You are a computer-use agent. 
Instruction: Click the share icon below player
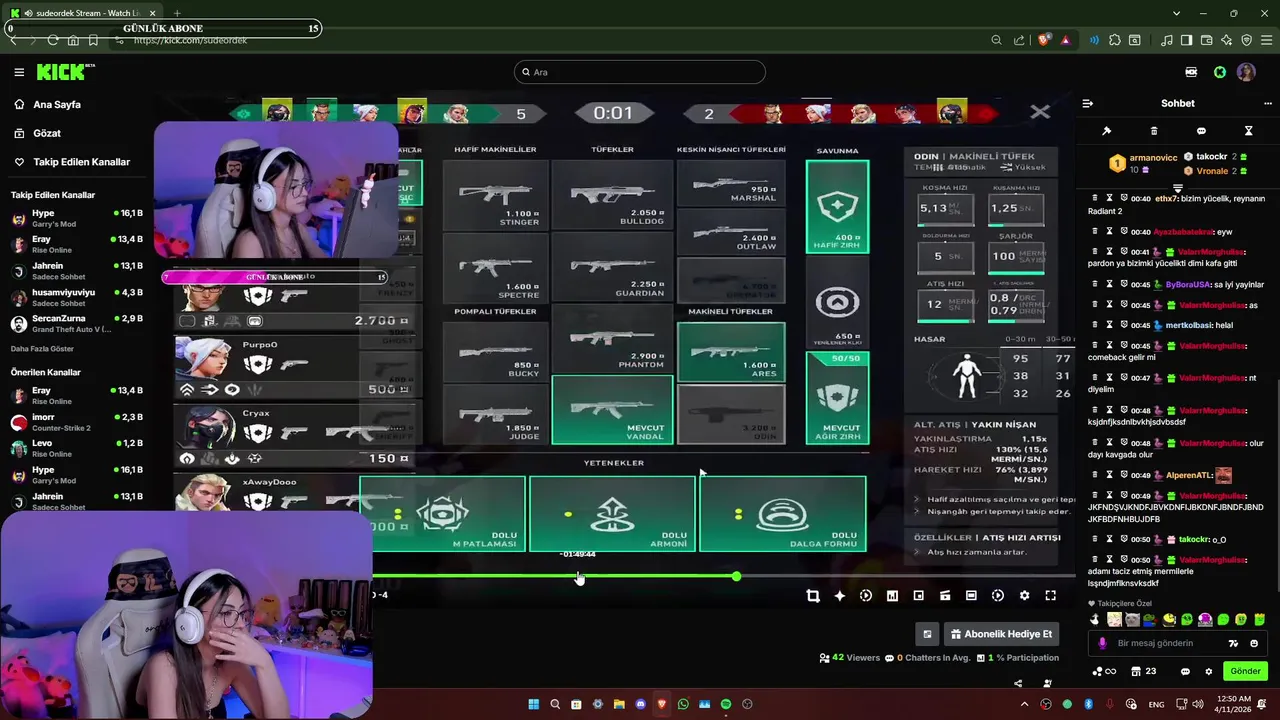tap(1018, 684)
